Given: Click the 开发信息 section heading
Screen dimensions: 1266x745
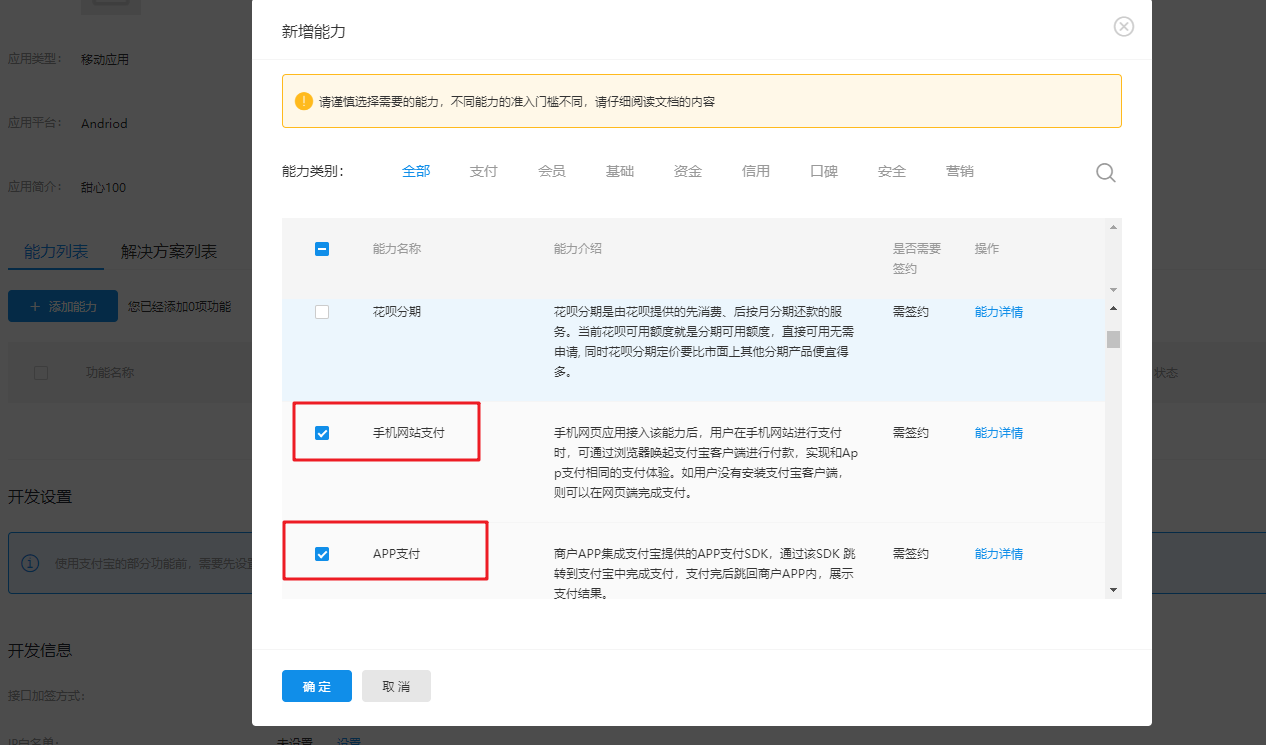Looking at the screenshot, I should (40, 650).
